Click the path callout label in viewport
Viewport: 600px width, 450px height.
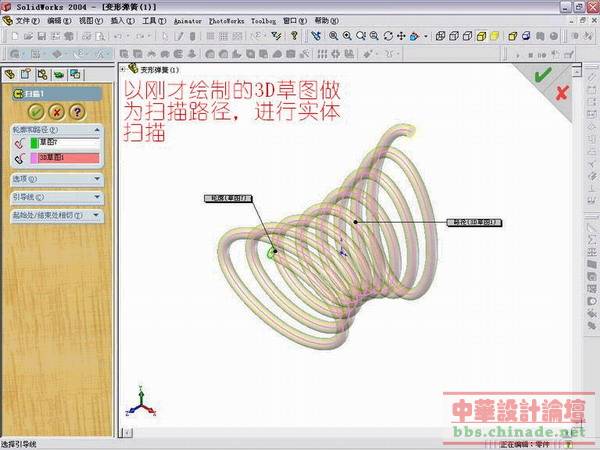point(474,222)
